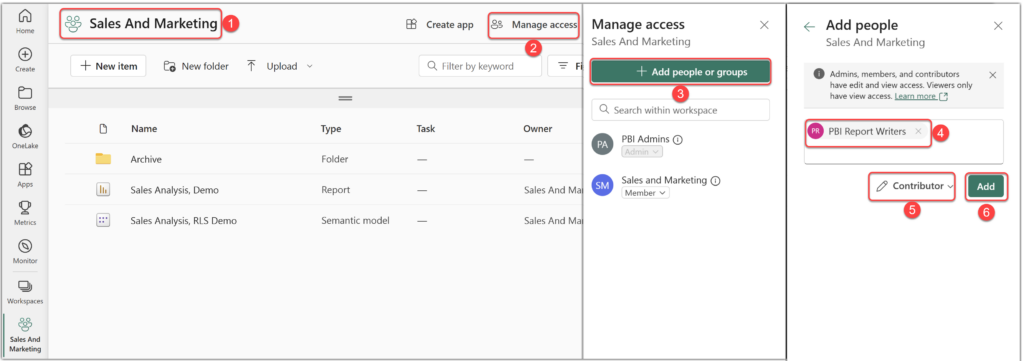
Task: Open the Workspaces list
Action: [x=25, y=292]
